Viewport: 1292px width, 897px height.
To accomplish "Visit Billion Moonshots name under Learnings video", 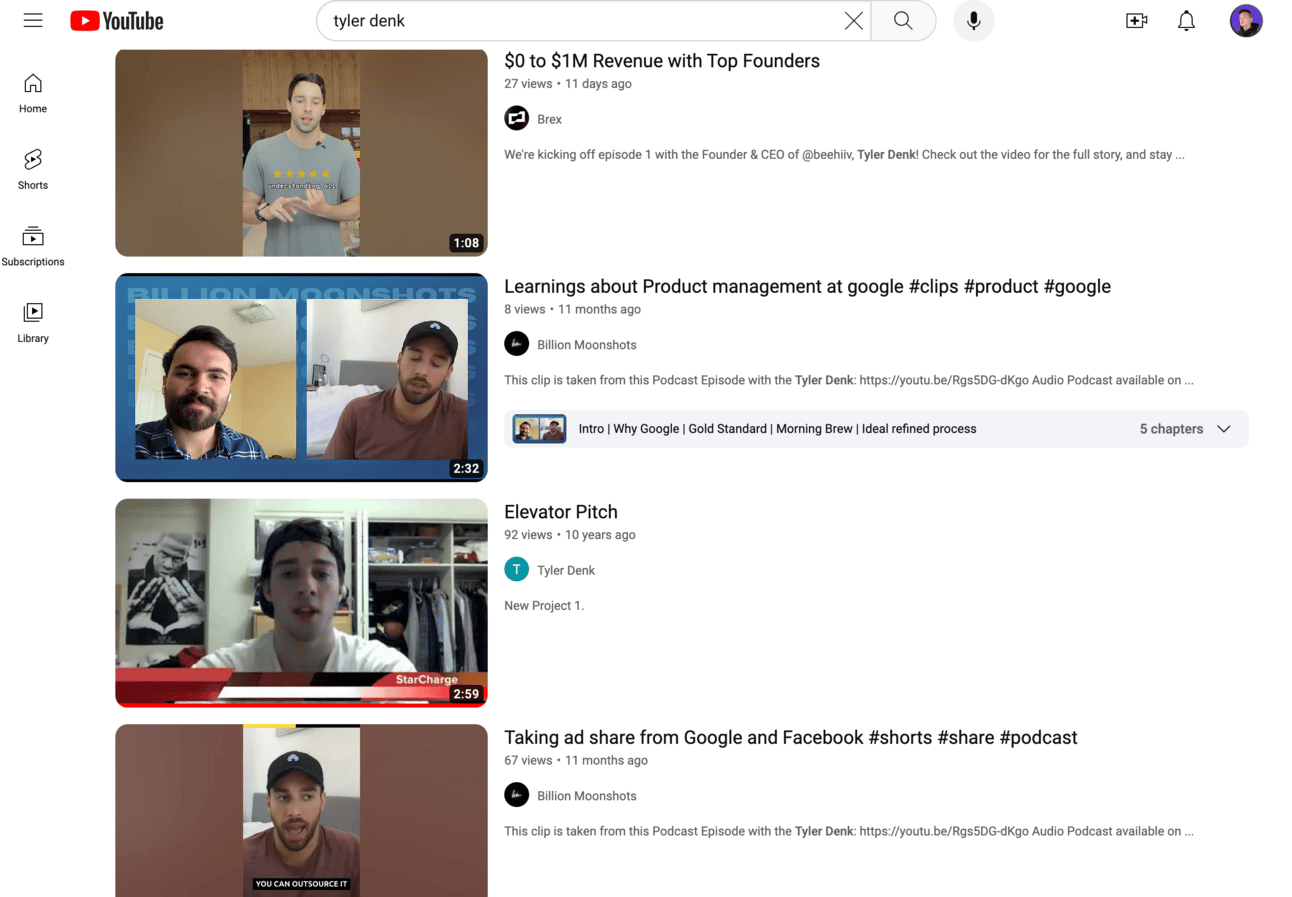I will point(587,345).
